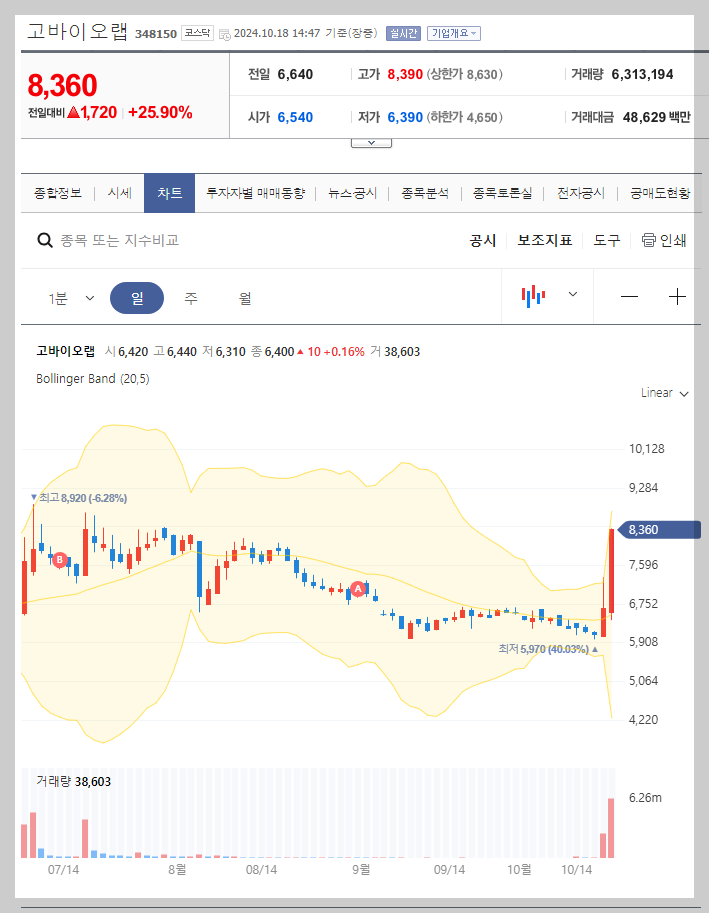Click marker A on the chart
Image resolution: width=709 pixels, height=913 pixels.
click(x=357, y=590)
